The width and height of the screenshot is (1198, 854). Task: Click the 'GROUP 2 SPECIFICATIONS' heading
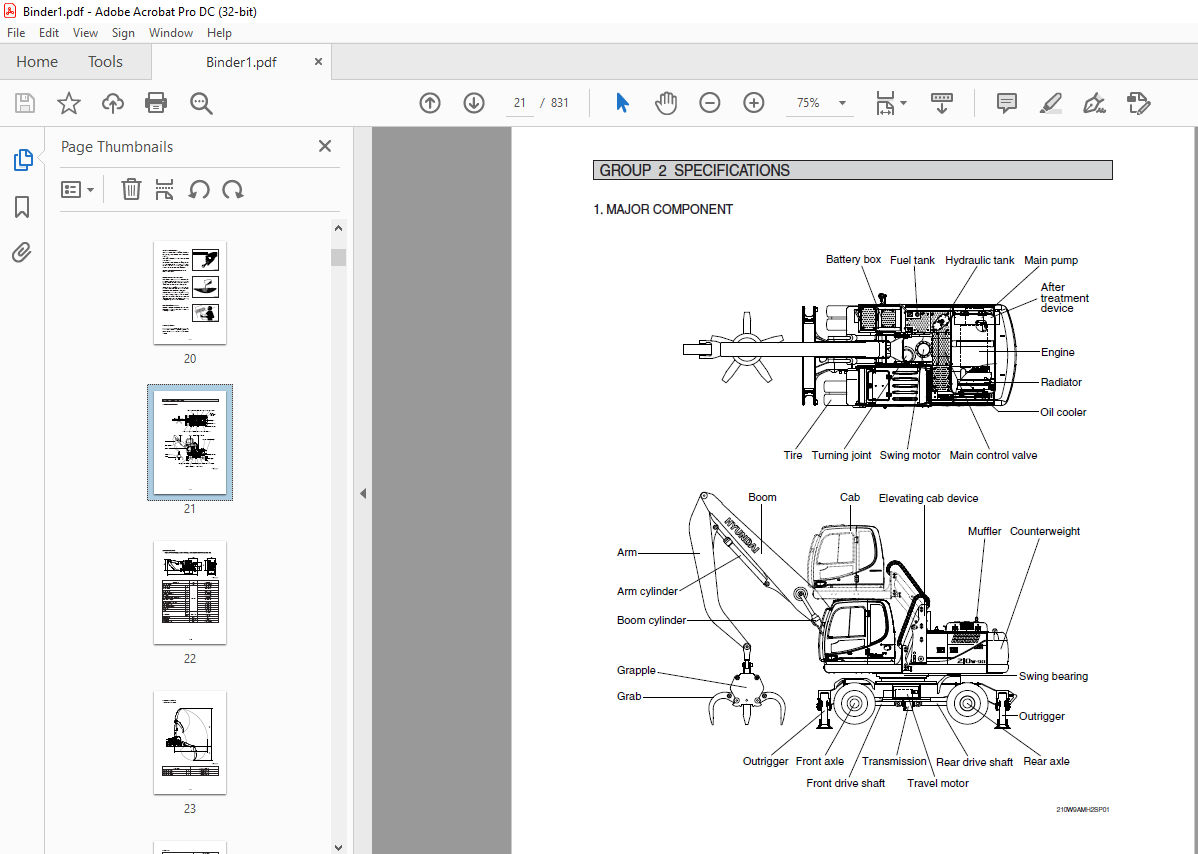695,170
